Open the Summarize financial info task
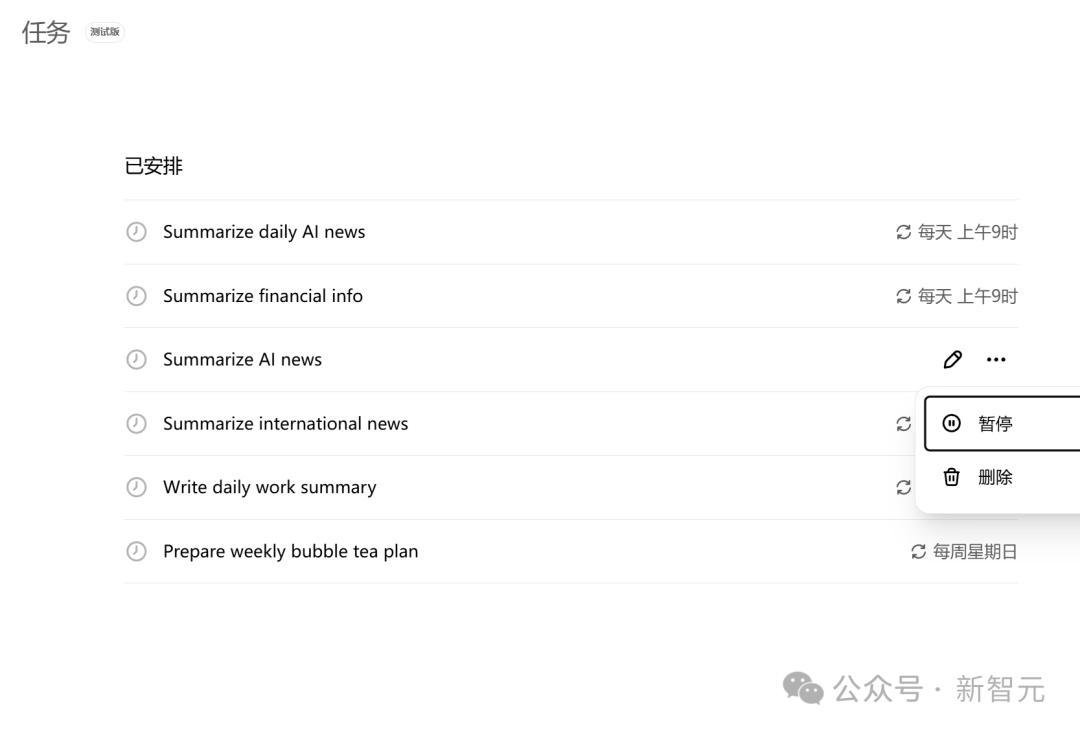The height and width of the screenshot is (733, 1080). click(263, 296)
